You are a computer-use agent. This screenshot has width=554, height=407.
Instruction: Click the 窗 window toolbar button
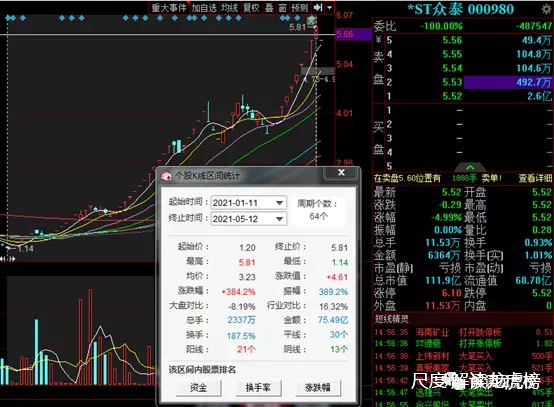click(282, 8)
